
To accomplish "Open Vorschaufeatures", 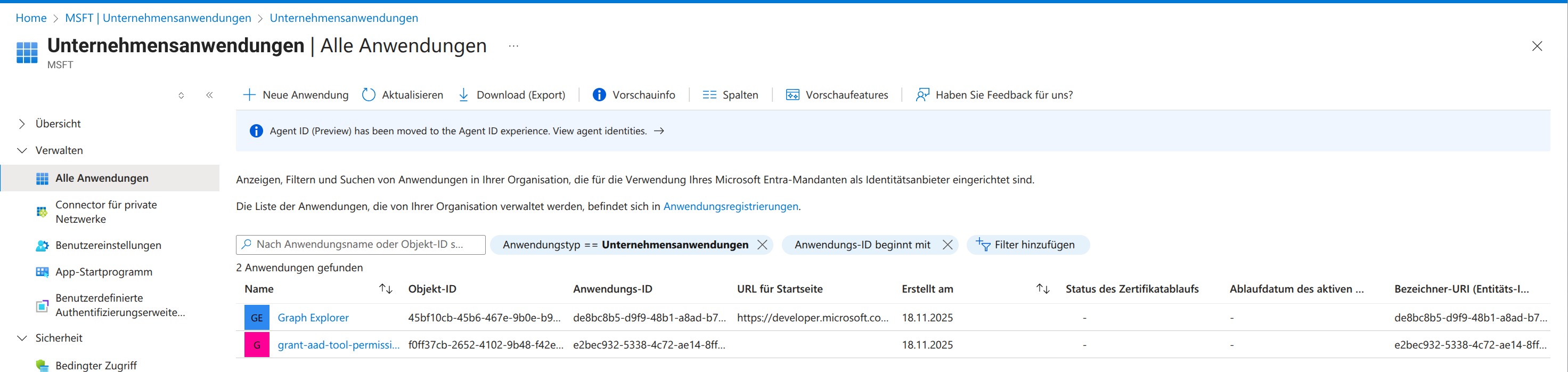I will pyautogui.click(x=837, y=95).
